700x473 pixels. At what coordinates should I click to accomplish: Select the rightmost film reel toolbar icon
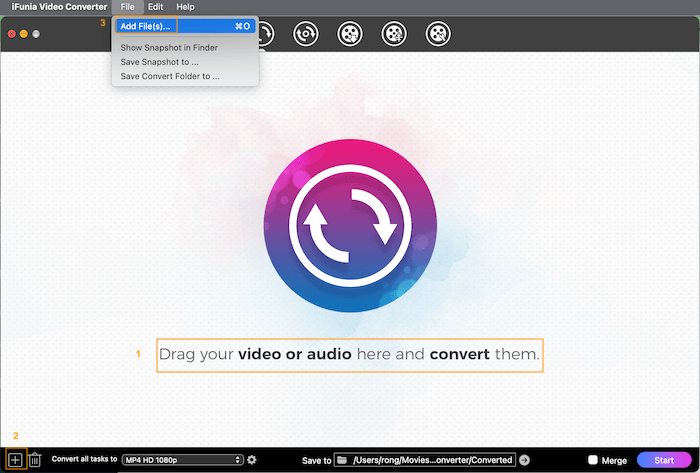coord(438,34)
